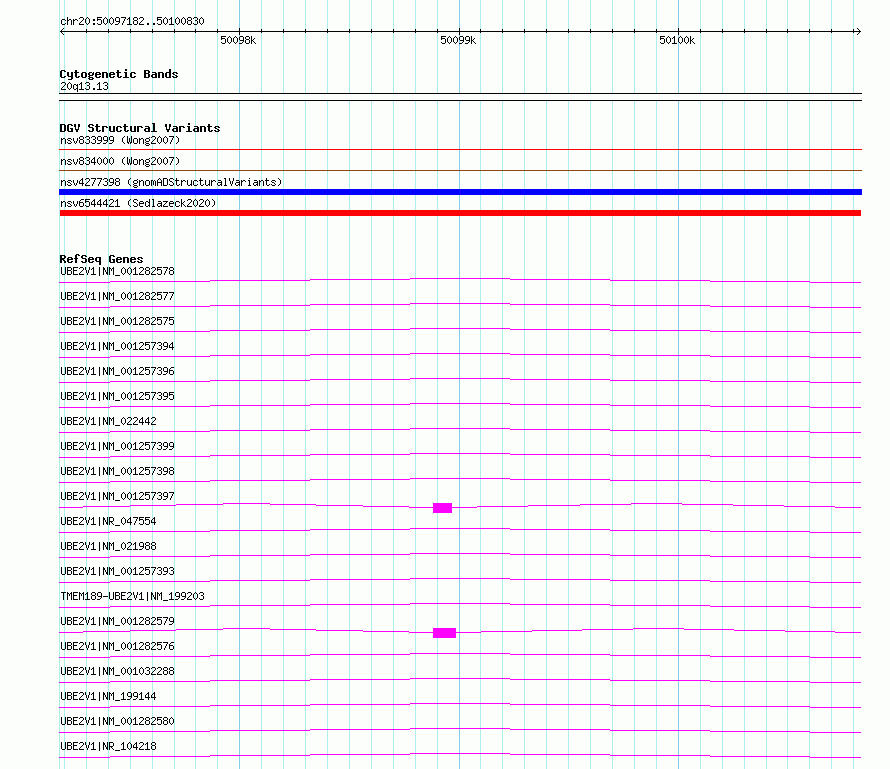Select the magenta exon block of NM_001257397
The width and height of the screenshot is (890, 769).
click(442, 508)
